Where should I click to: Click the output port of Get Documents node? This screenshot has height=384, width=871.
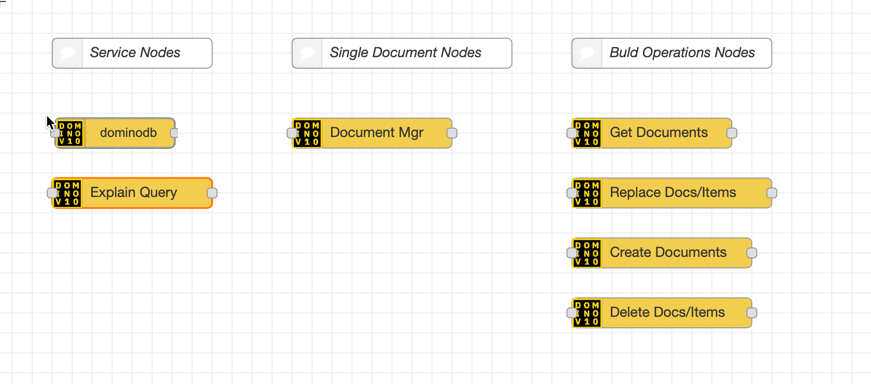(x=732, y=133)
